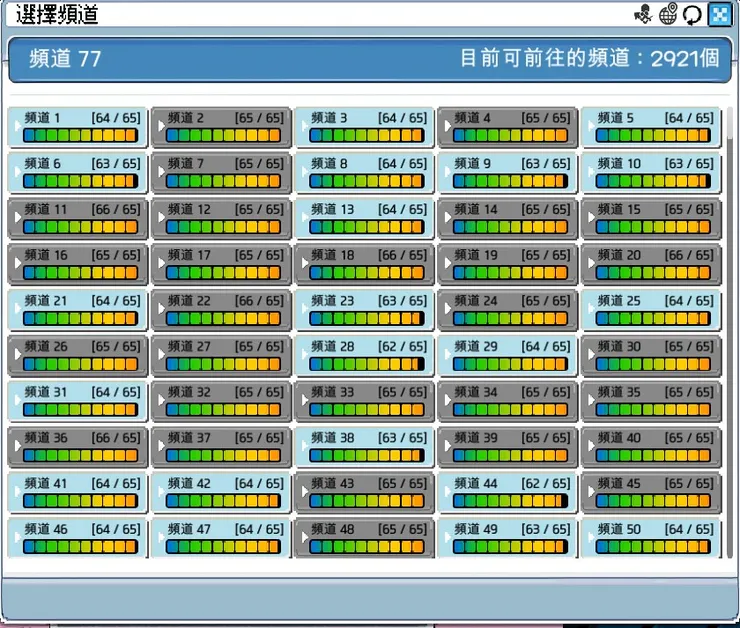Click full 頻道 14

click(x=508, y=218)
